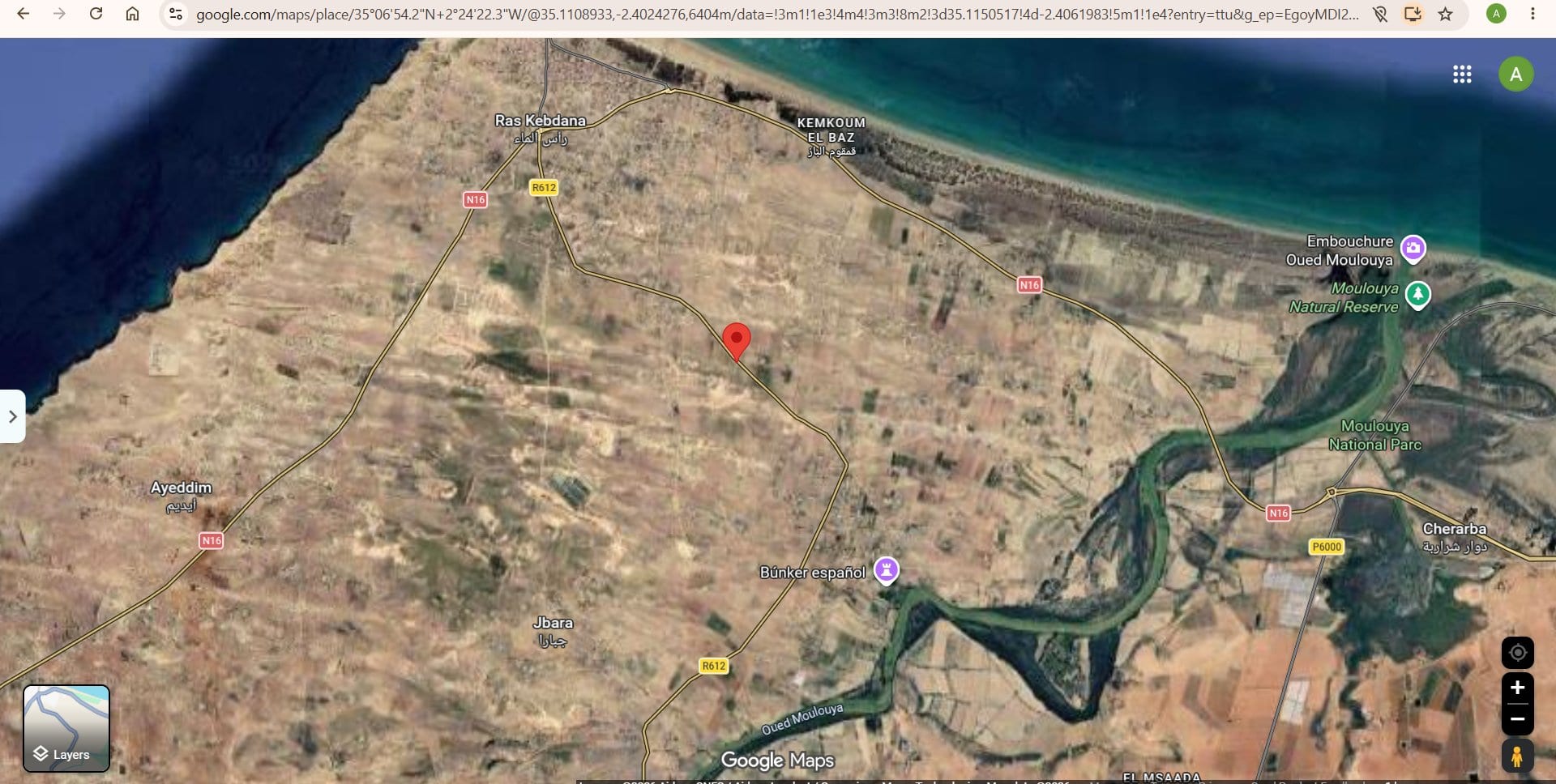Click the browser forward arrow
The image size is (1556, 784).
(59, 14)
